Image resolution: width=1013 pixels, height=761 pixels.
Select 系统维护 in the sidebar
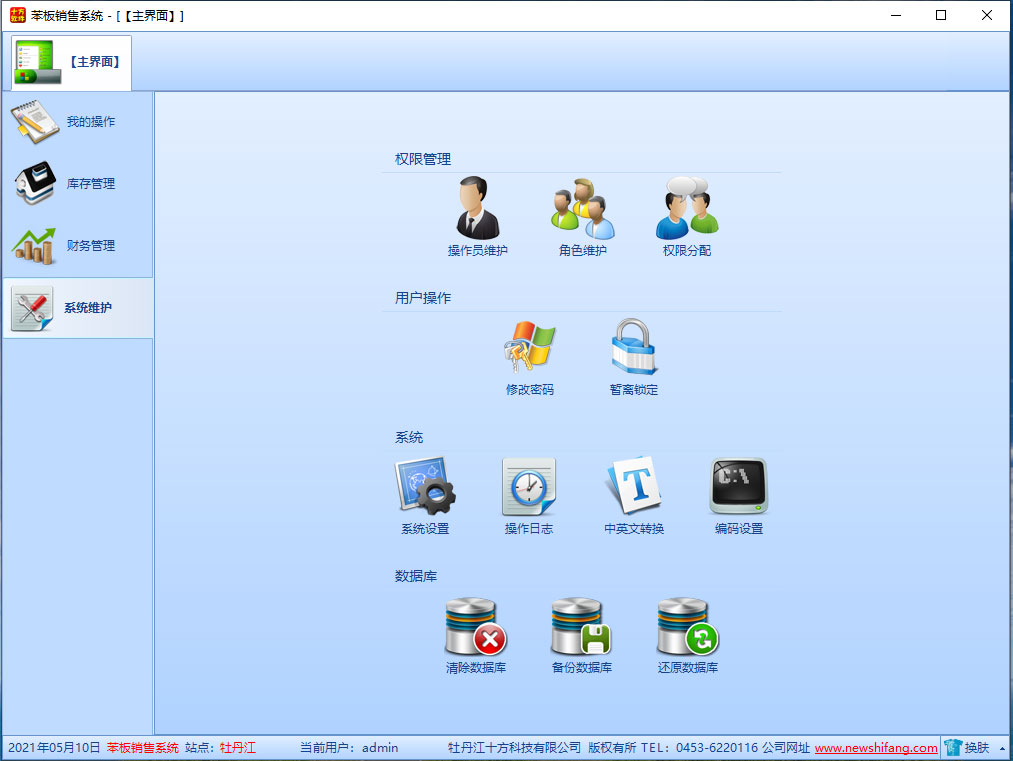click(78, 308)
